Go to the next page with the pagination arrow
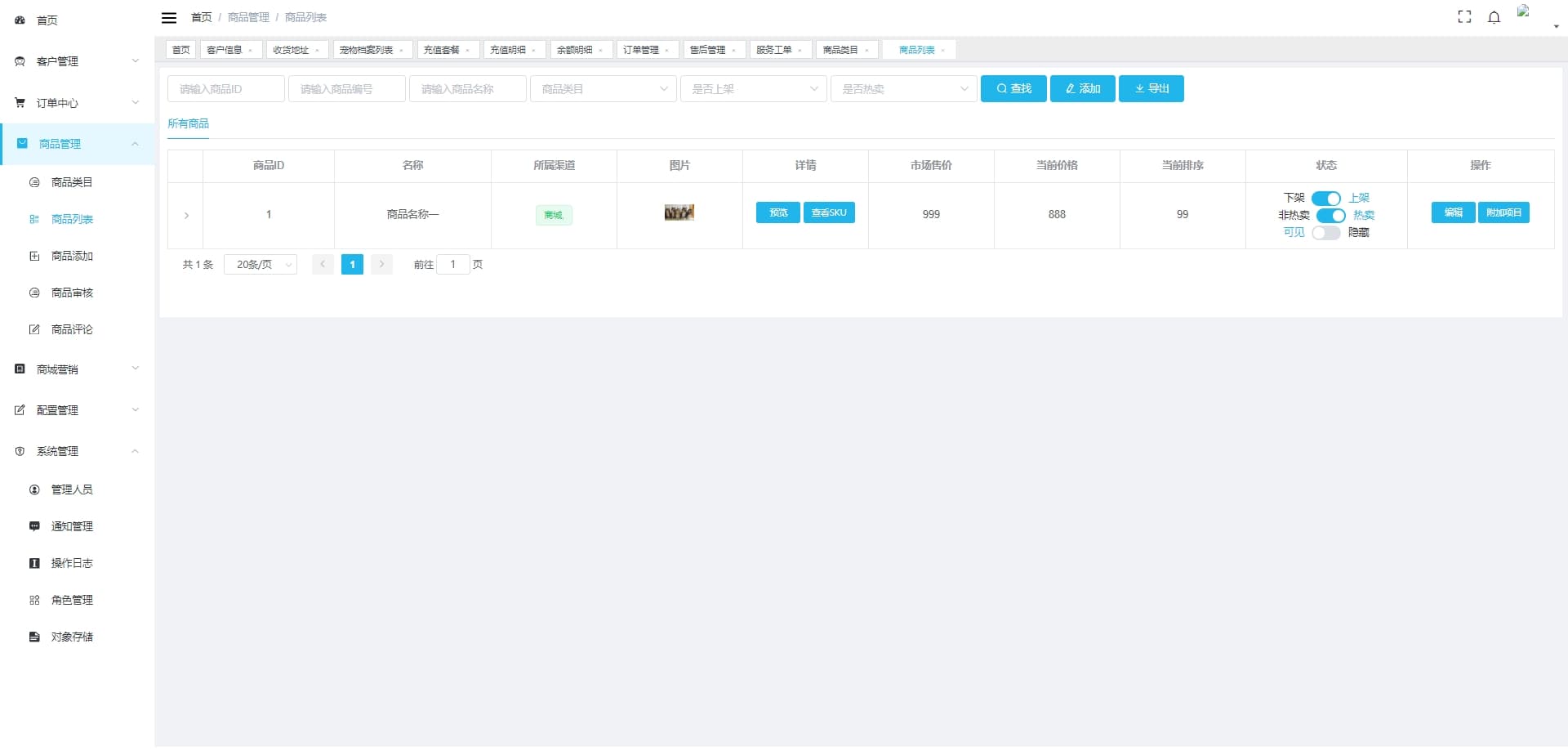Screen dimensions: 1568x751 click(381, 265)
